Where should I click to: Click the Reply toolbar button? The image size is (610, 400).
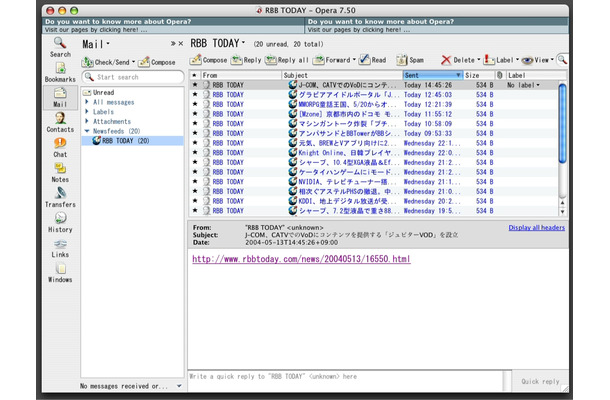(246, 60)
